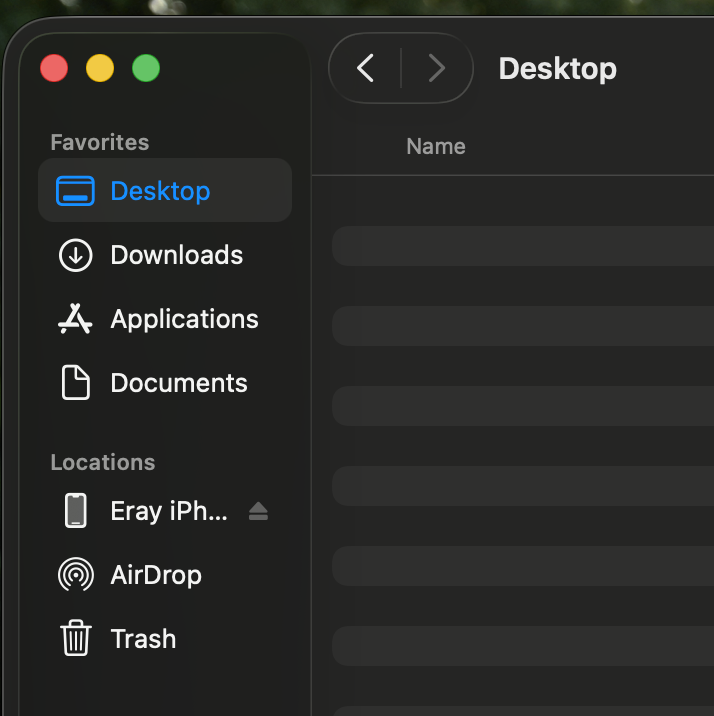Zoom the window with green button
This screenshot has width=714, height=716.
(x=146, y=68)
